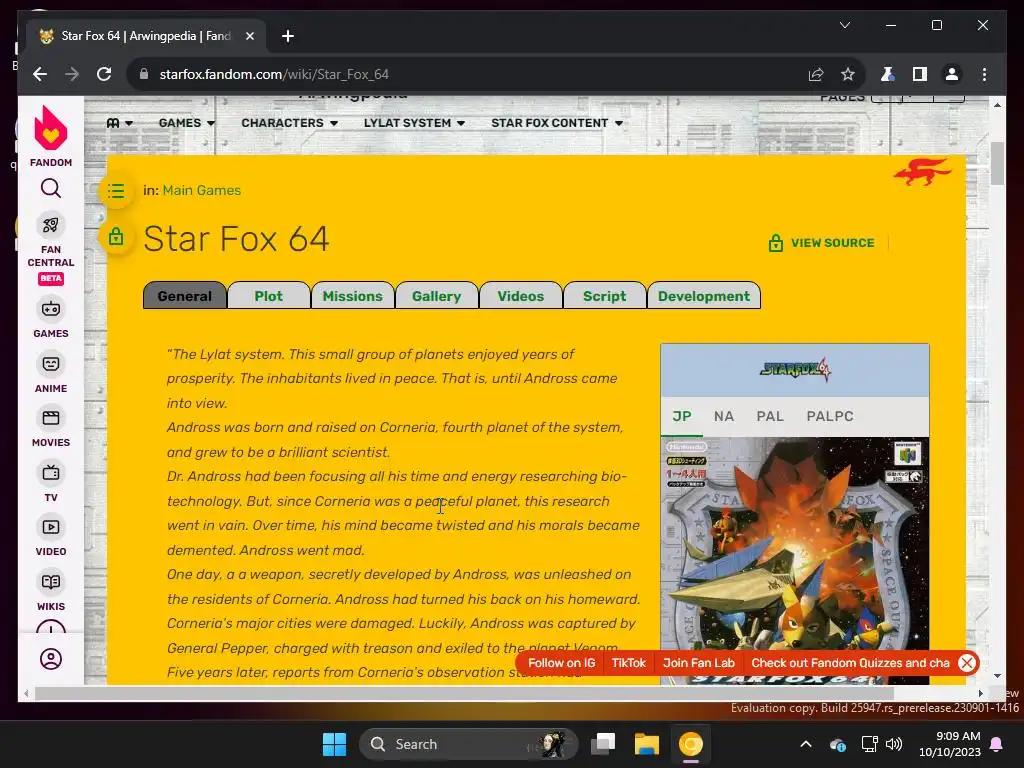Switch to the Plot tab
Screen dimensions: 1024x768
point(268,296)
